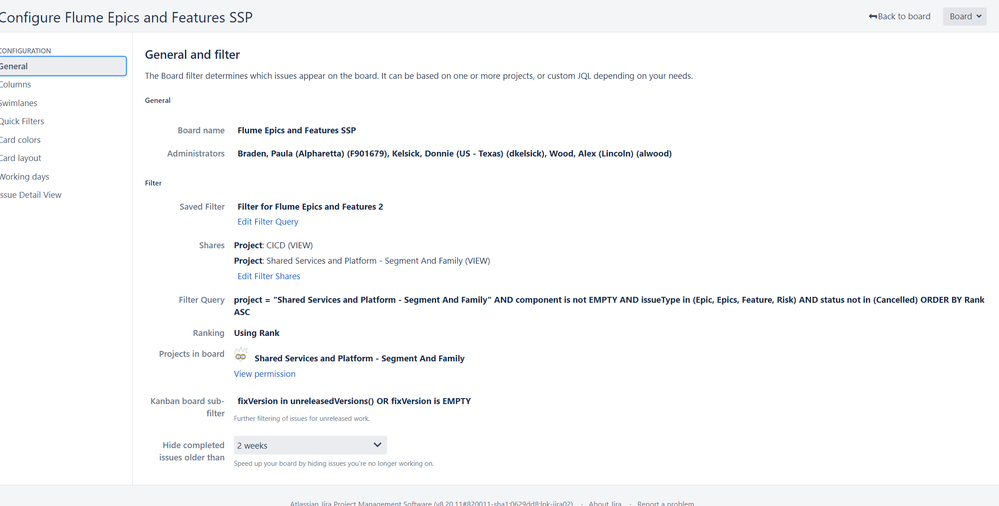Select General in configuration sidebar

[x=62, y=66]
